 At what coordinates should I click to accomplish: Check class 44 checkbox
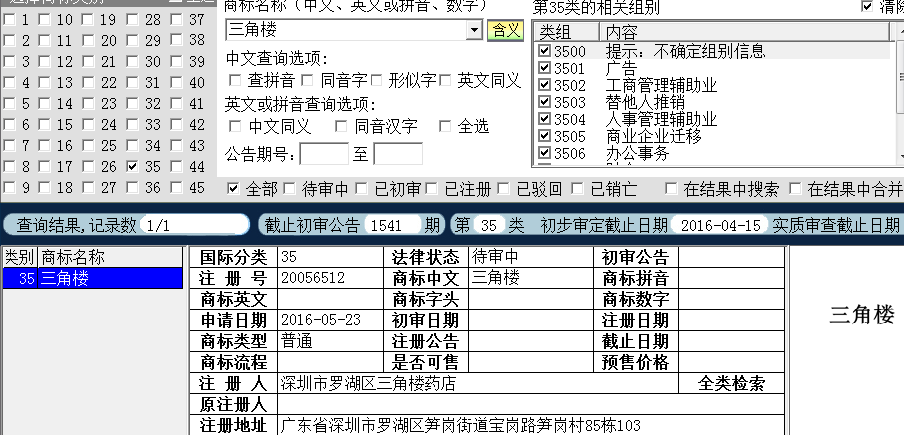point(176,167)
